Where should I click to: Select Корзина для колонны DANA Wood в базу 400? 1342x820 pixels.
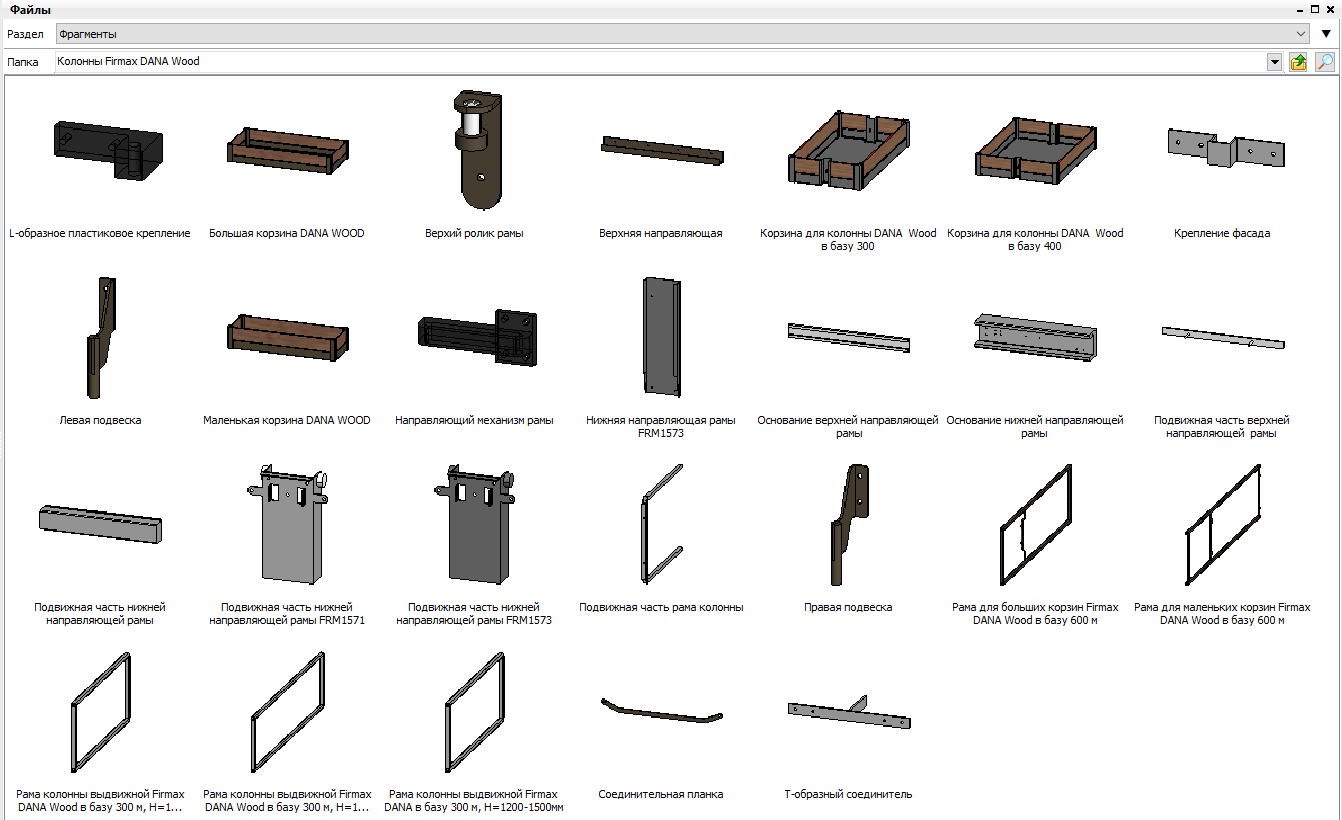click(x=1035, y=150)
